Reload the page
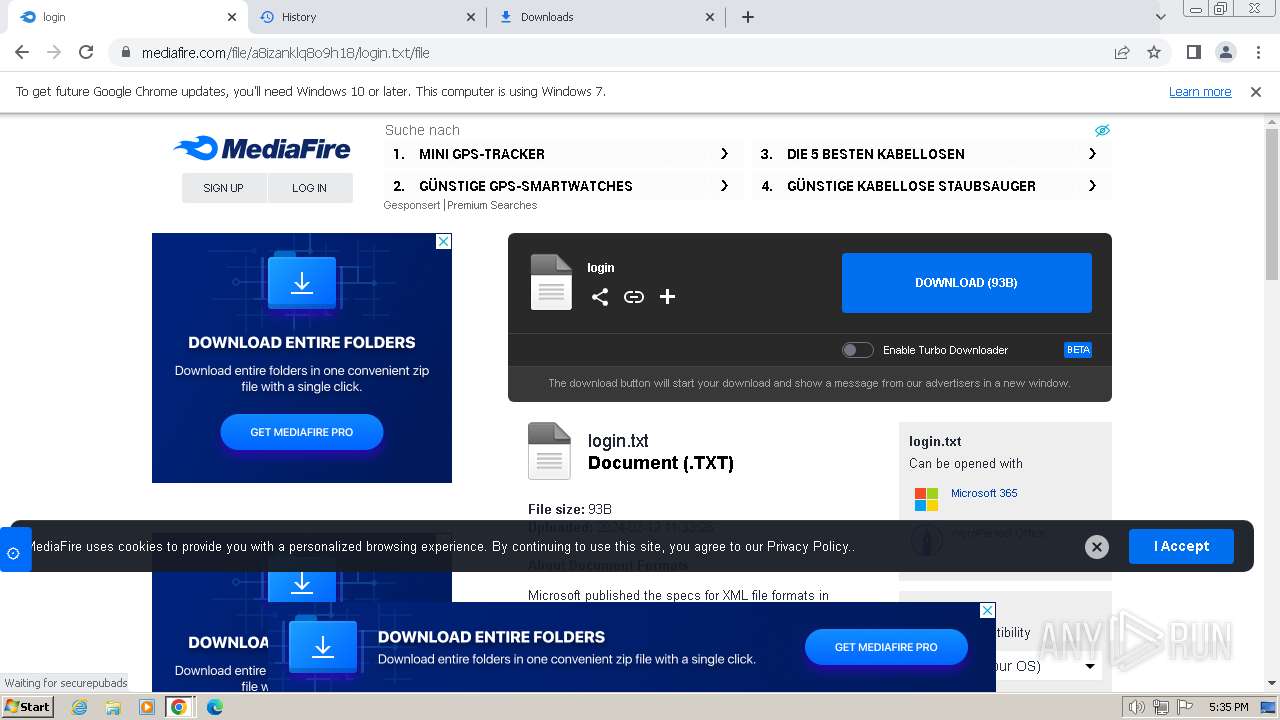 pos(86,52)
